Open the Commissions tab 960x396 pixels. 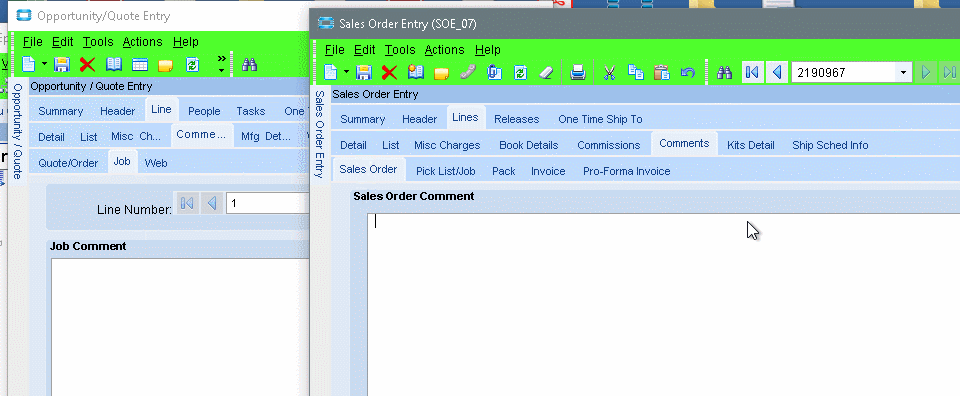pyautogui.click(x=609, y=145)
